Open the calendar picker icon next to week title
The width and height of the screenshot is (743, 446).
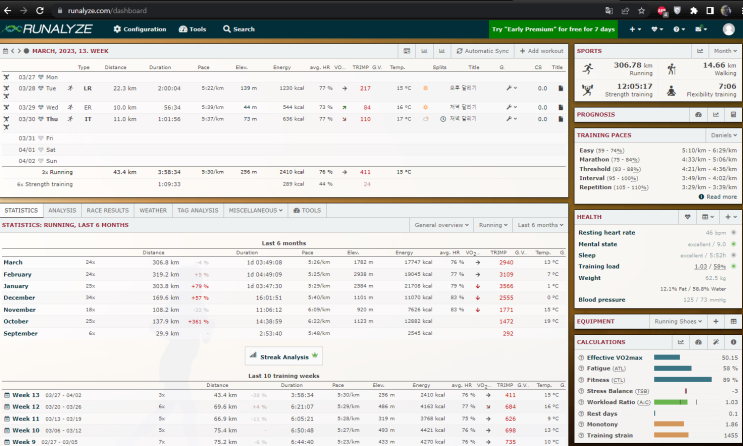pos(5,51)
